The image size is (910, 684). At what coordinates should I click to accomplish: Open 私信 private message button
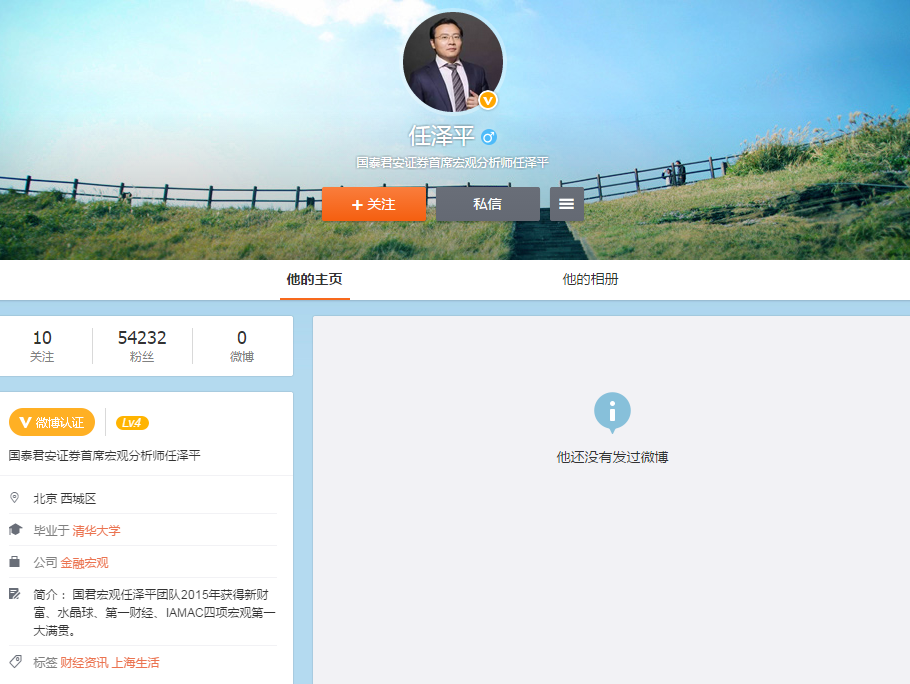tap(488, 204)
